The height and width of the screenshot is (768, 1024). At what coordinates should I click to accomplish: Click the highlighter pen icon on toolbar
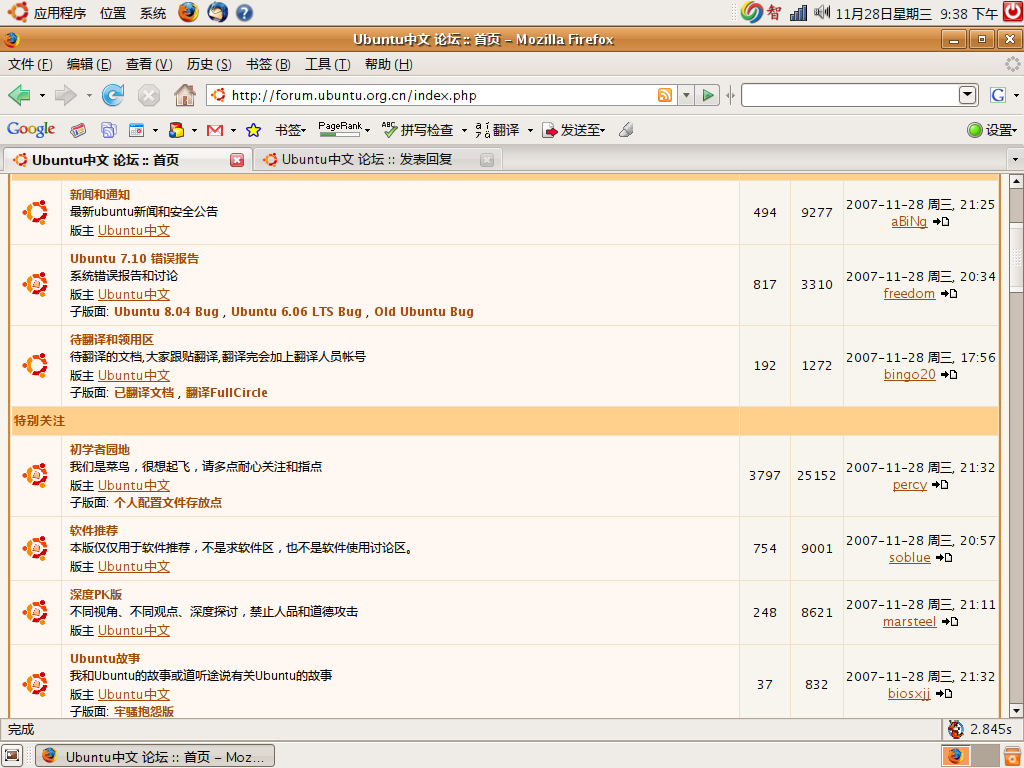(626, 130)
